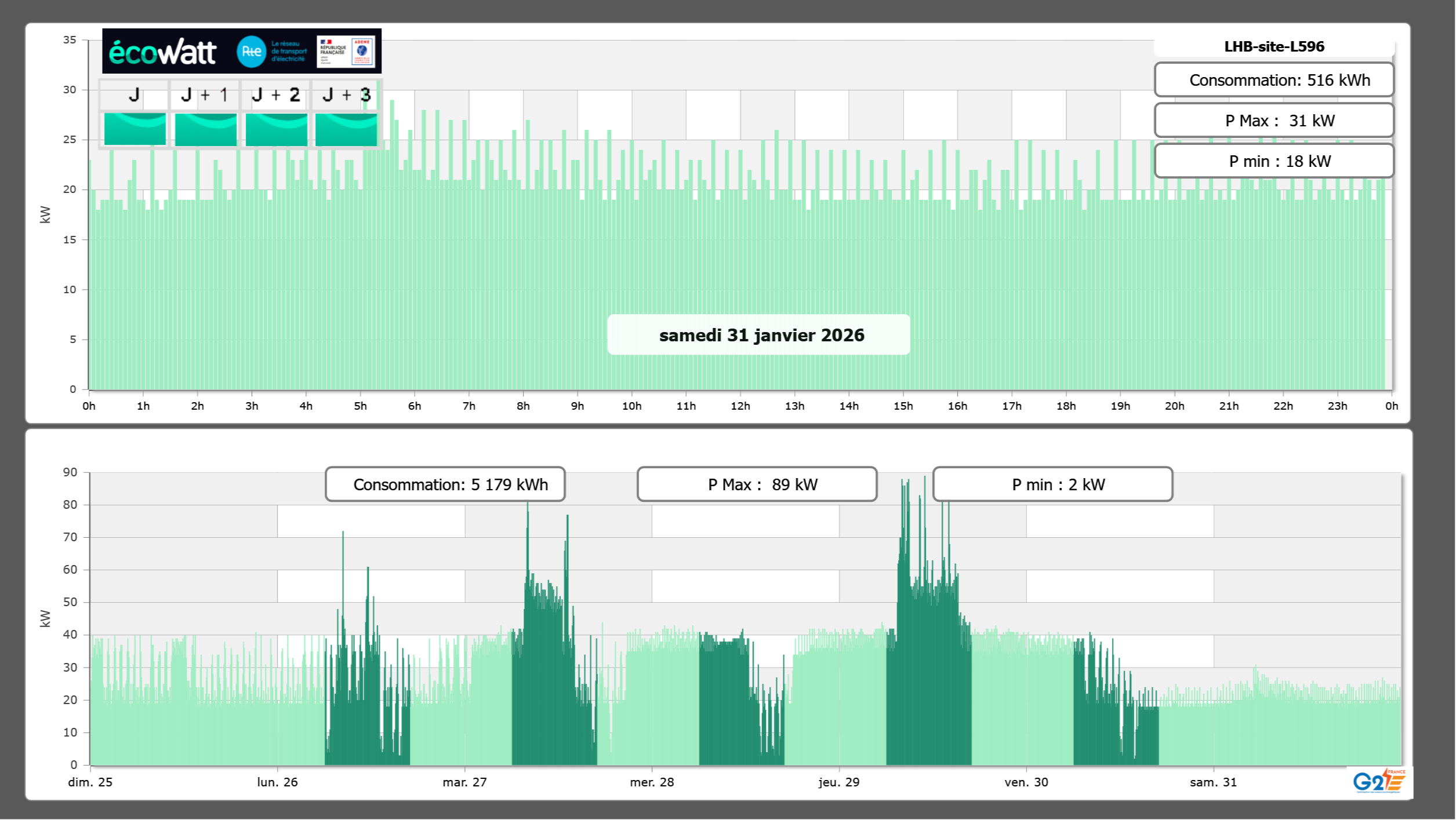Image resolution: width=1456 pixels, height=820 pixels.
Task: Click the P Max 31 kW box
Action: click(x=1274, y=121)
